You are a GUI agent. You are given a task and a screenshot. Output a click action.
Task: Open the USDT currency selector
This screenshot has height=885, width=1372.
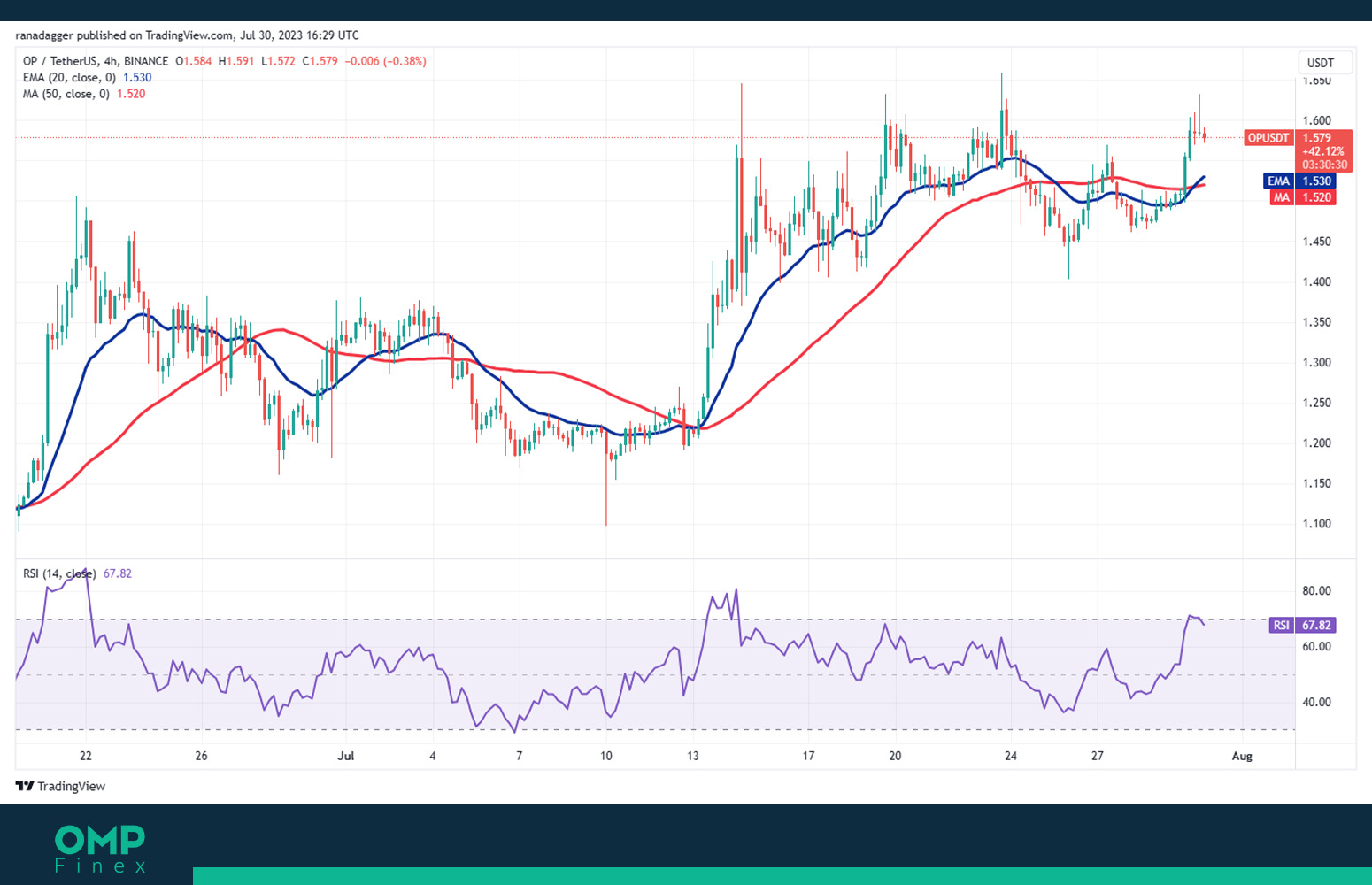[1325, 63]
